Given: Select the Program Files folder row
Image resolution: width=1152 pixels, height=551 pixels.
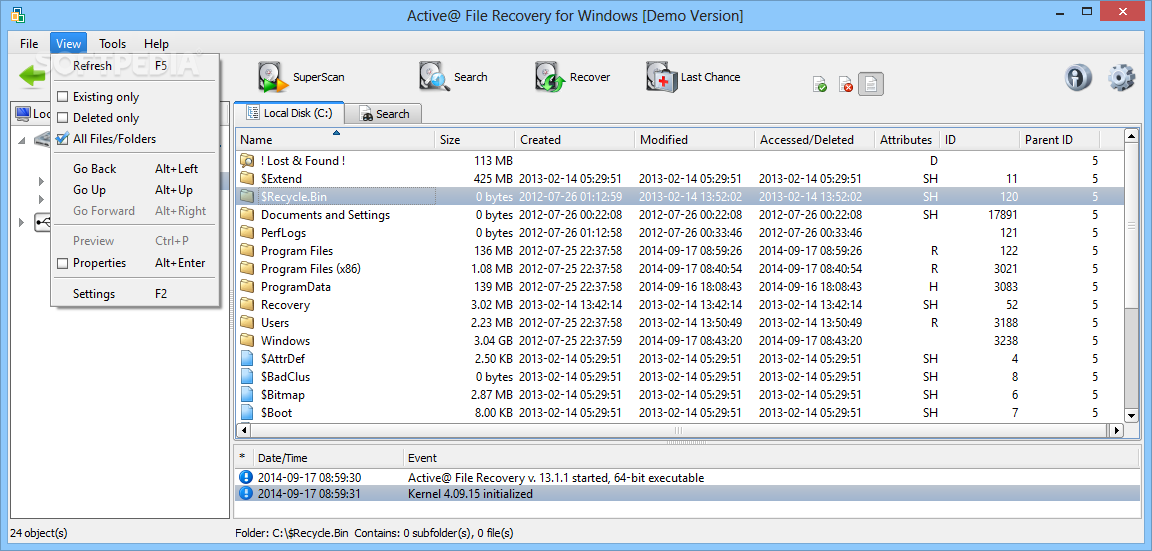Looking at the screenshot, I should (x=678, y=251).
